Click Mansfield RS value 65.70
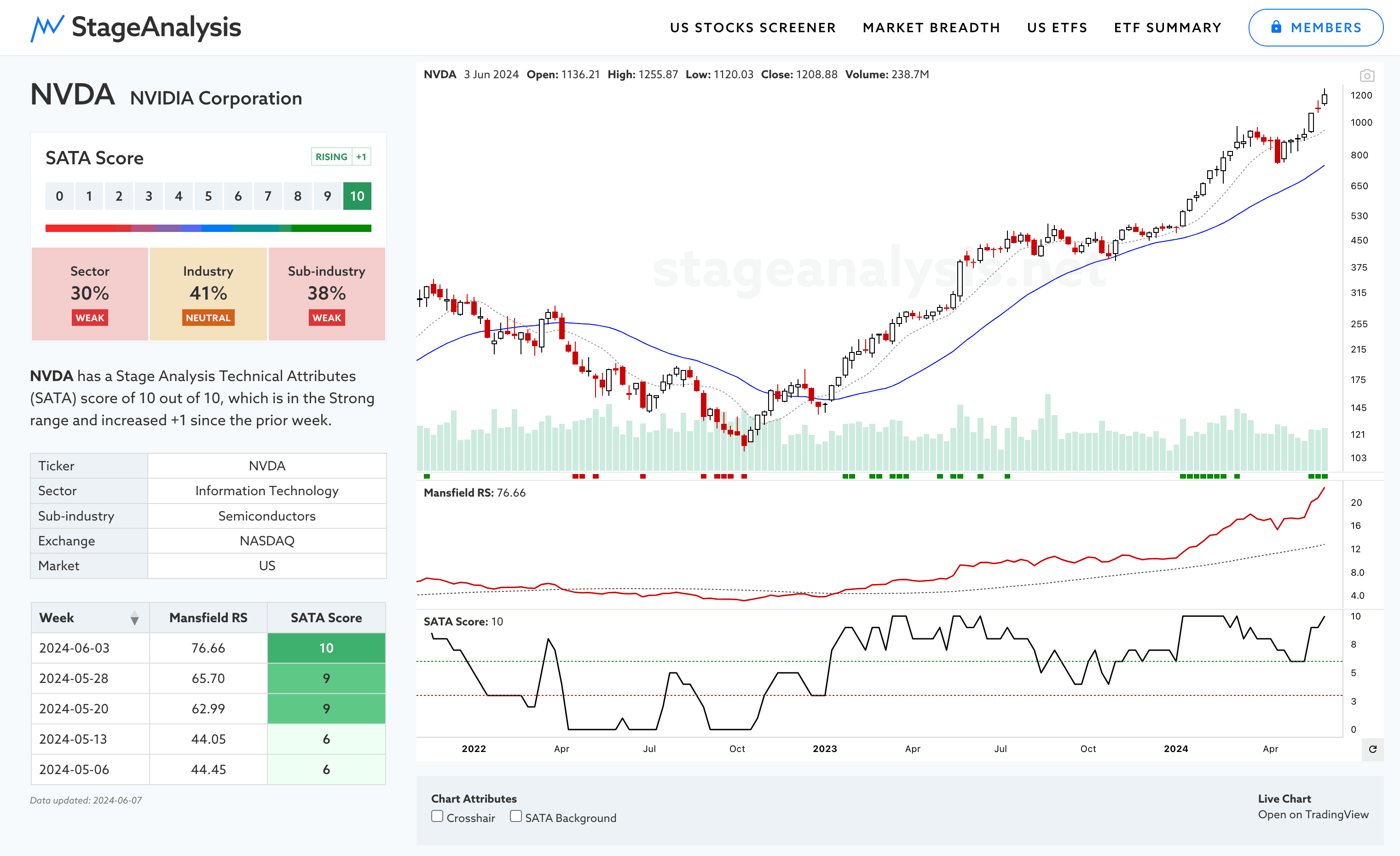This screenshot has width=1400, height=856. [x=208, y=678]
